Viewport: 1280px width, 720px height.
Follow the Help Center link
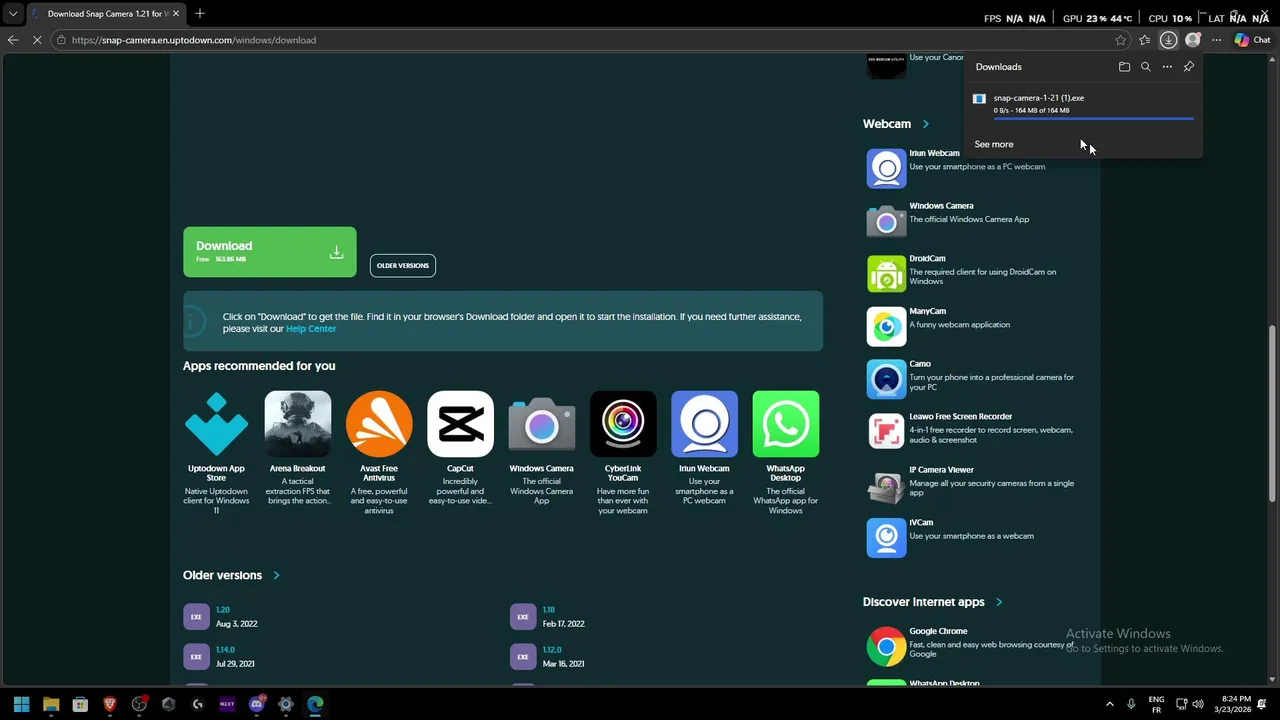click(x=311, y=329)
